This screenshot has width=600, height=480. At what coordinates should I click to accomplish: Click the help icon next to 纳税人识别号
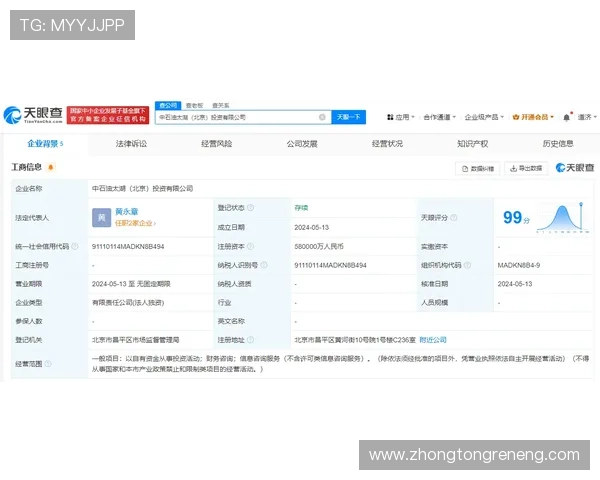point(264,265)
